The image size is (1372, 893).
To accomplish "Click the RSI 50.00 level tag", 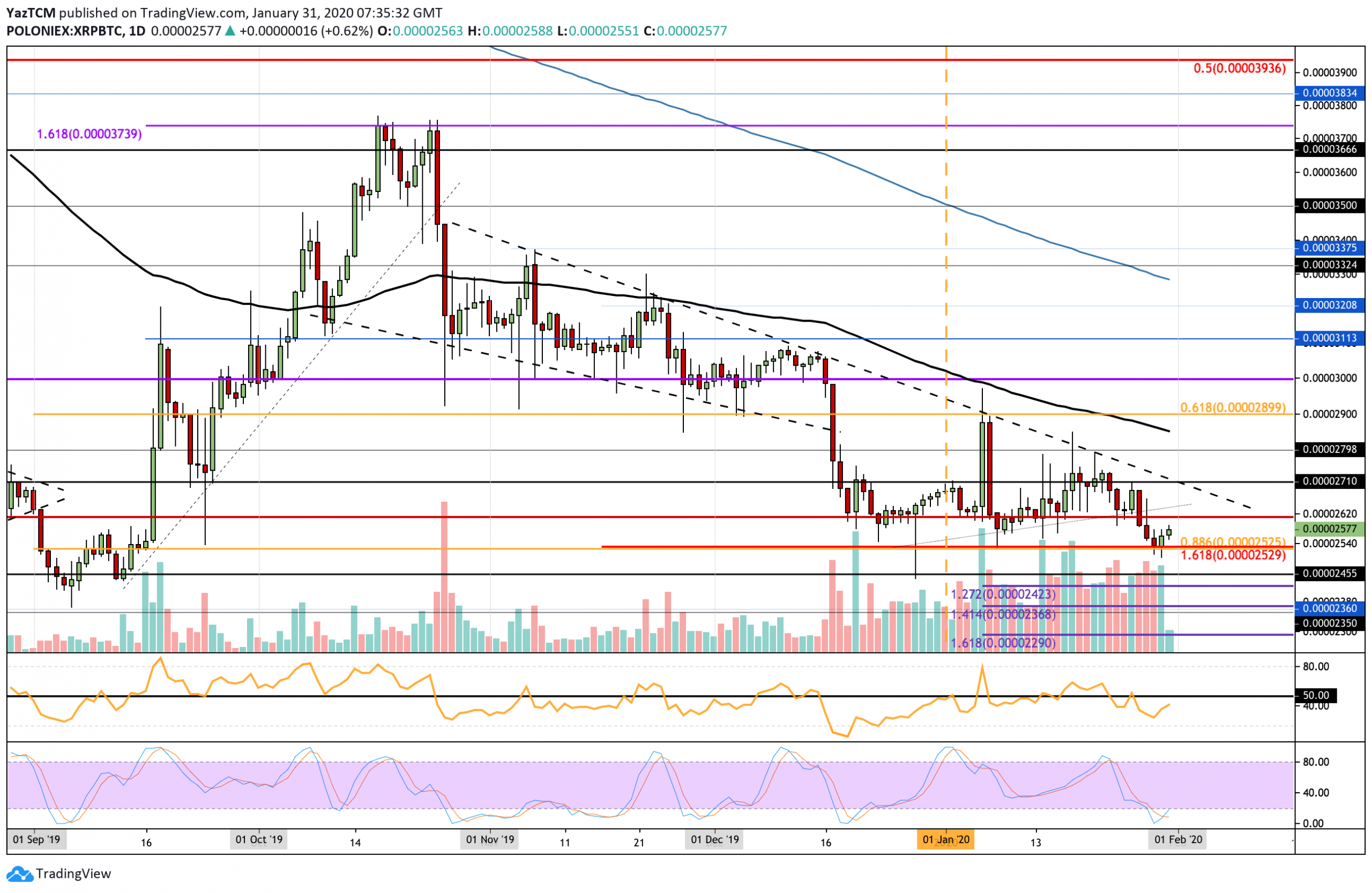I will (x=1316, y=696).
